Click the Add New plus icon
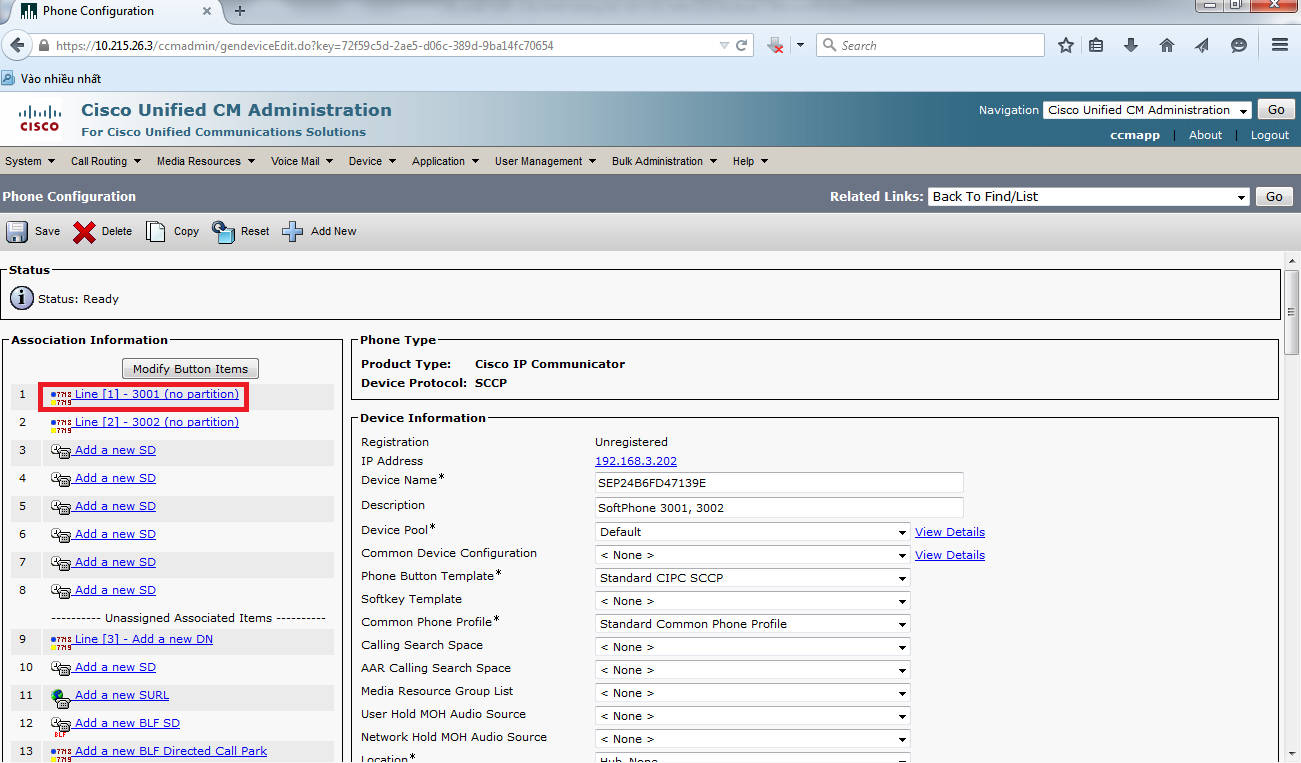The height and width of the screenshot is (763, 1301). pyautogui.click(x=293, y=232)
